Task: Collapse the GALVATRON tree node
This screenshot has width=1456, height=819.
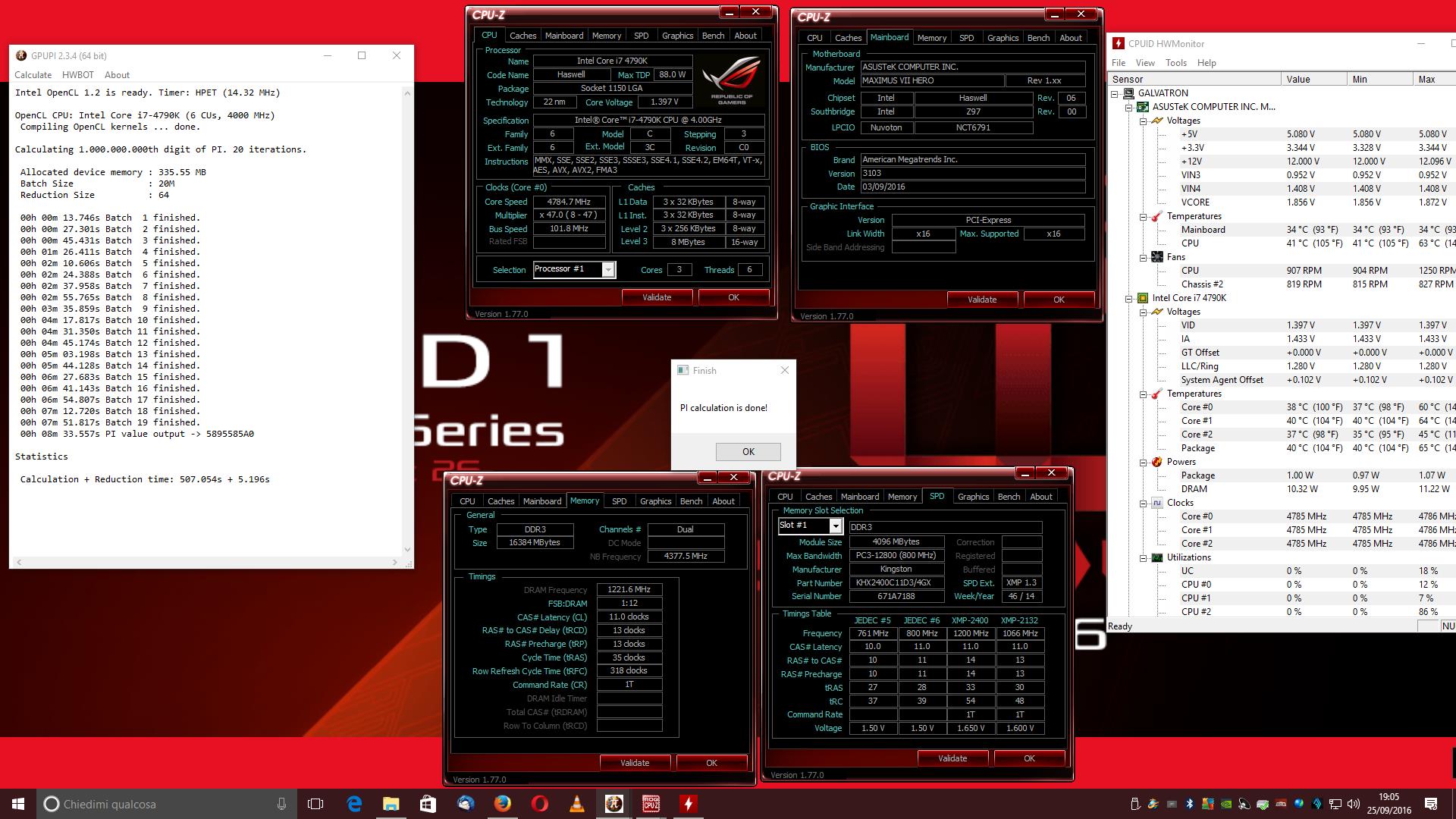Action: 1116,93
